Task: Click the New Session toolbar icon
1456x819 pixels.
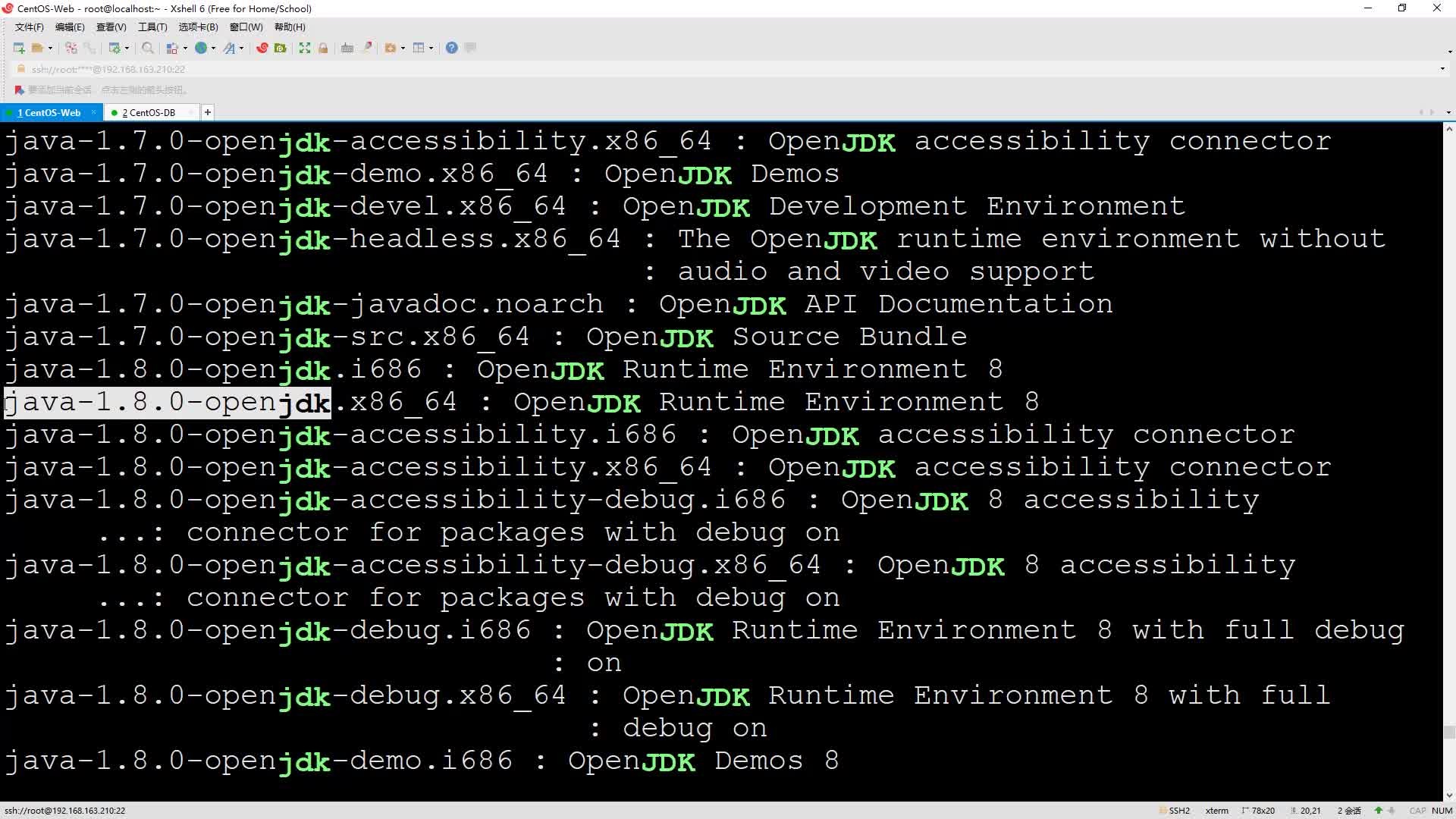Action: point(19,48)
